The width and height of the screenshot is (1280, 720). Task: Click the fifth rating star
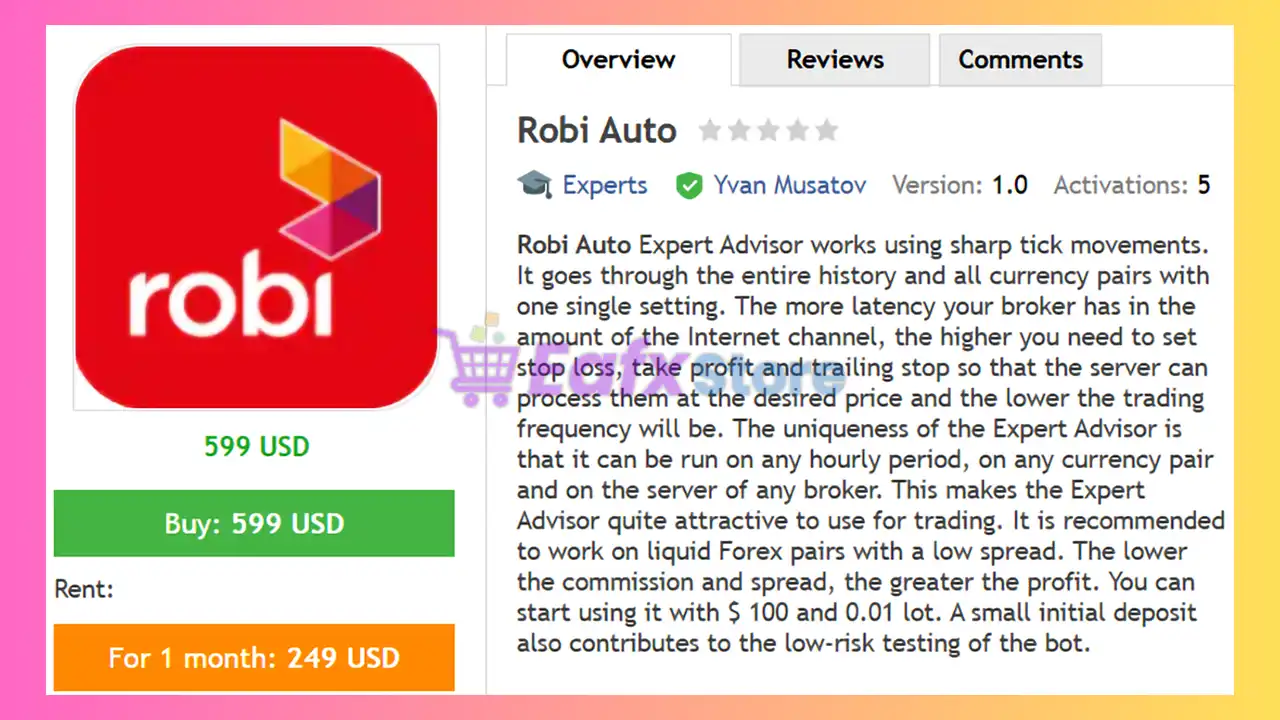point(826,129)
